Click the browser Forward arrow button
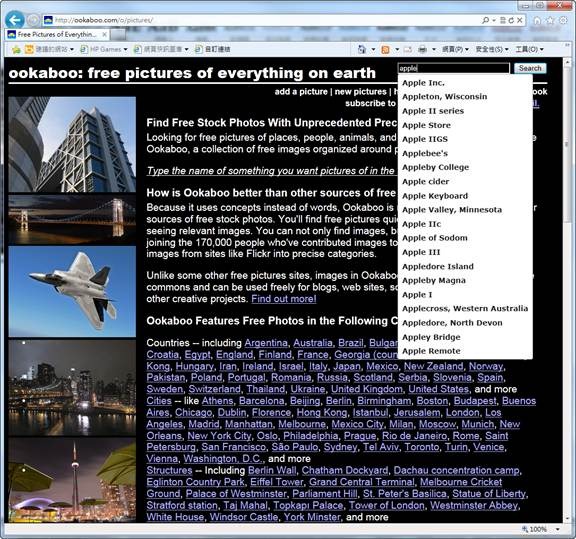576x539 pixels. coord(33,20)
